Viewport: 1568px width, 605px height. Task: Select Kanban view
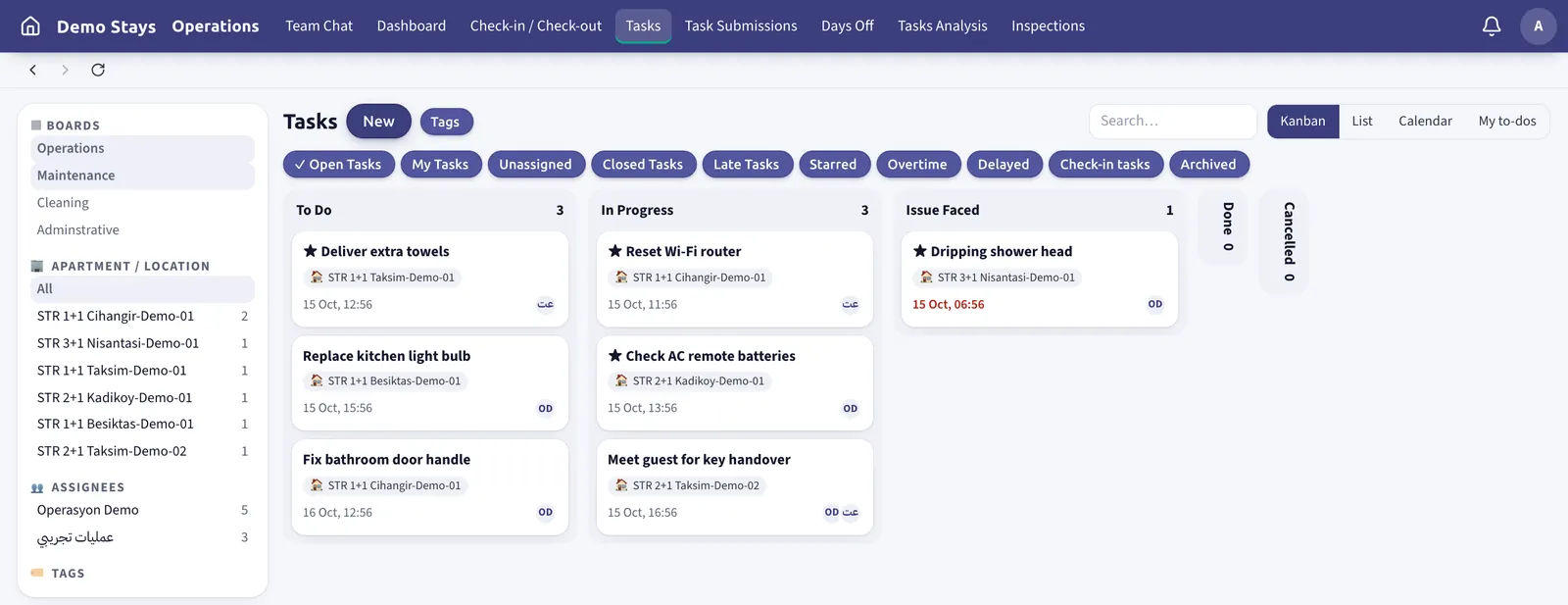pyautogui.click(x=1302, y=122)
